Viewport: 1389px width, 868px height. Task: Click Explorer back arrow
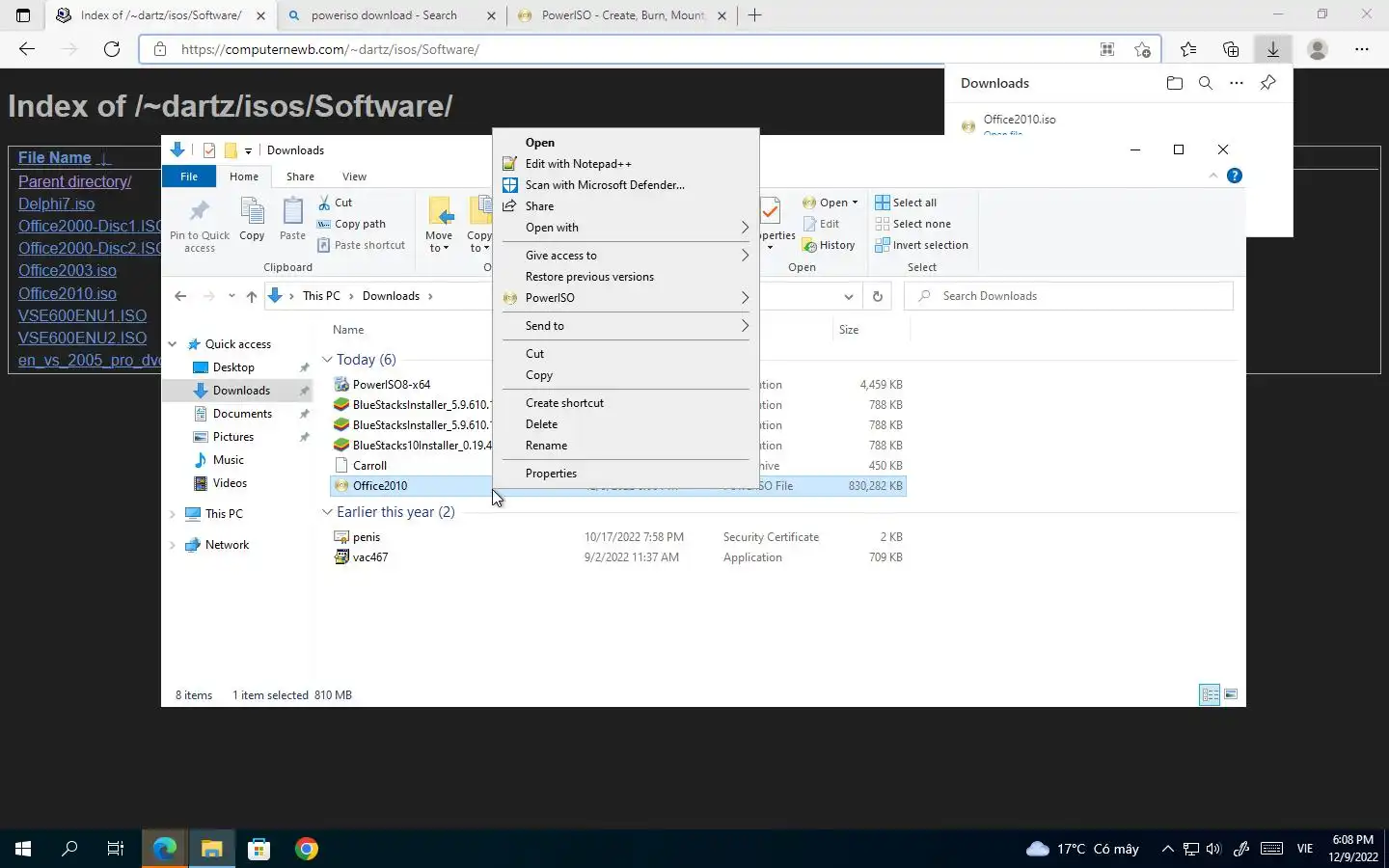[180, 296]
